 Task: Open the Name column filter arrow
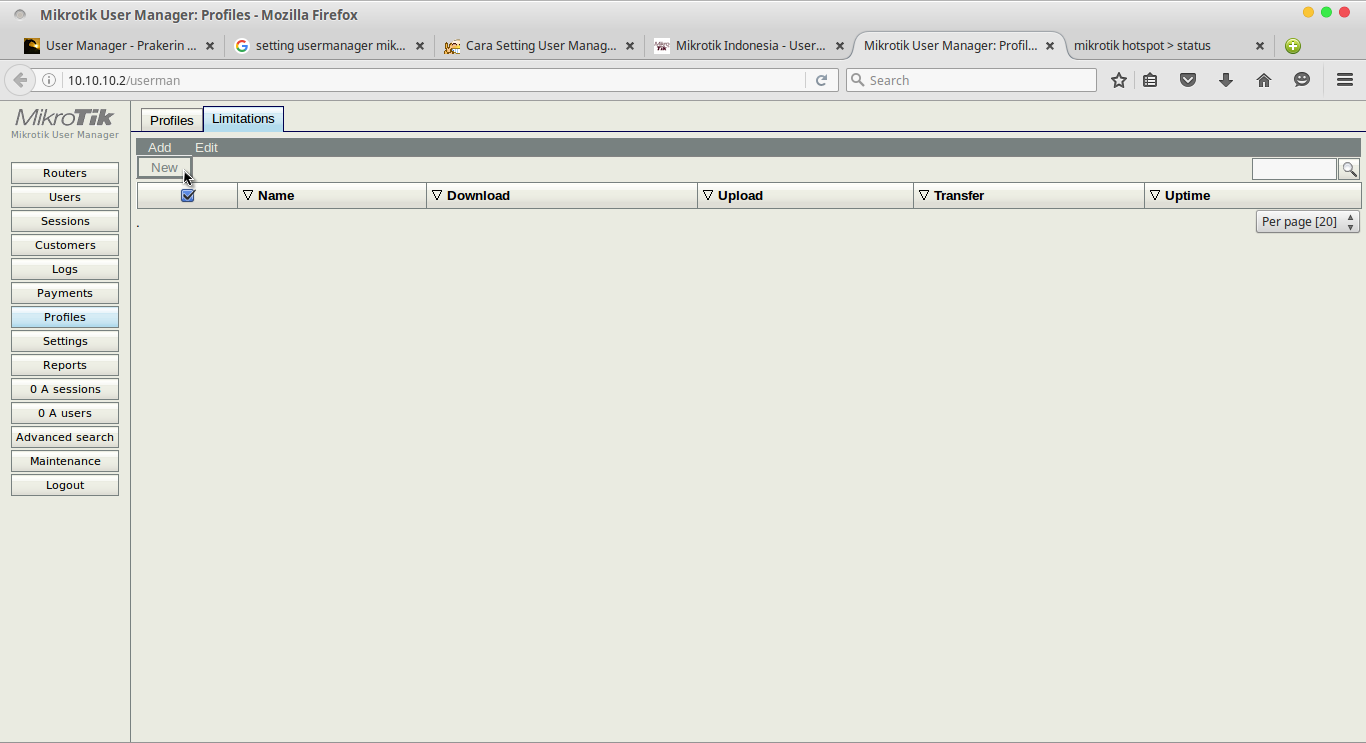click(x=248, y=195)
